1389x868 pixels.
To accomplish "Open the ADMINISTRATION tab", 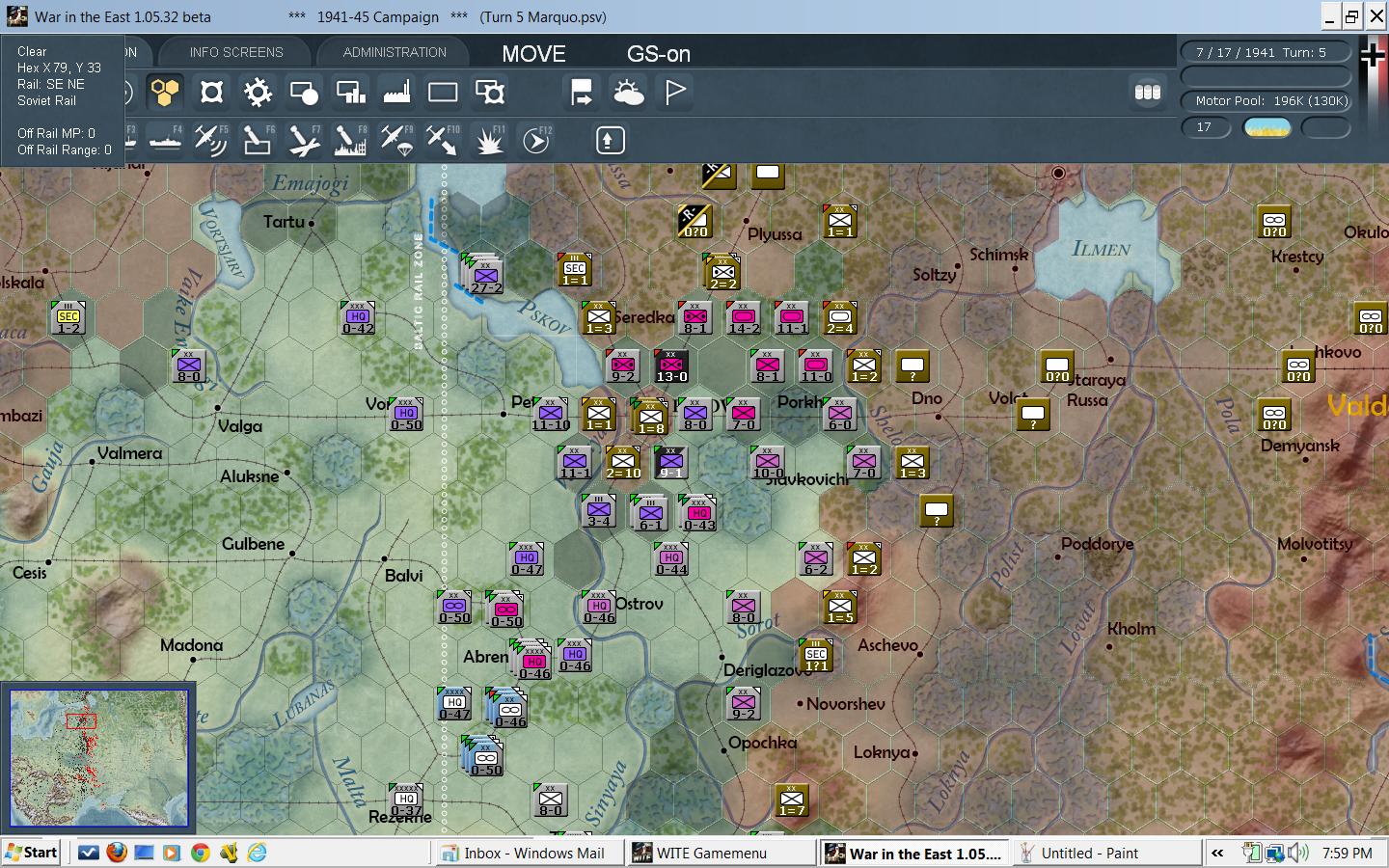I will coord(395,52).
